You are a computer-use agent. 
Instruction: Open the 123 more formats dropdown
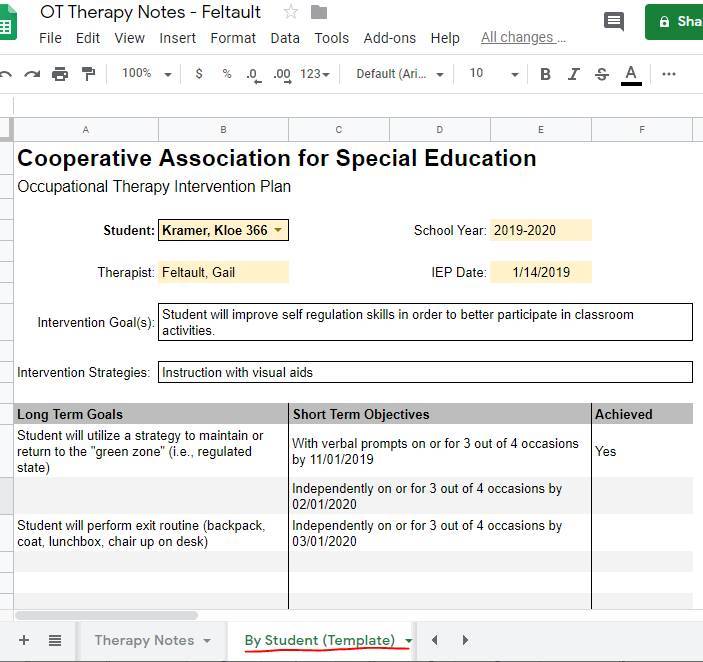(315, 74)
